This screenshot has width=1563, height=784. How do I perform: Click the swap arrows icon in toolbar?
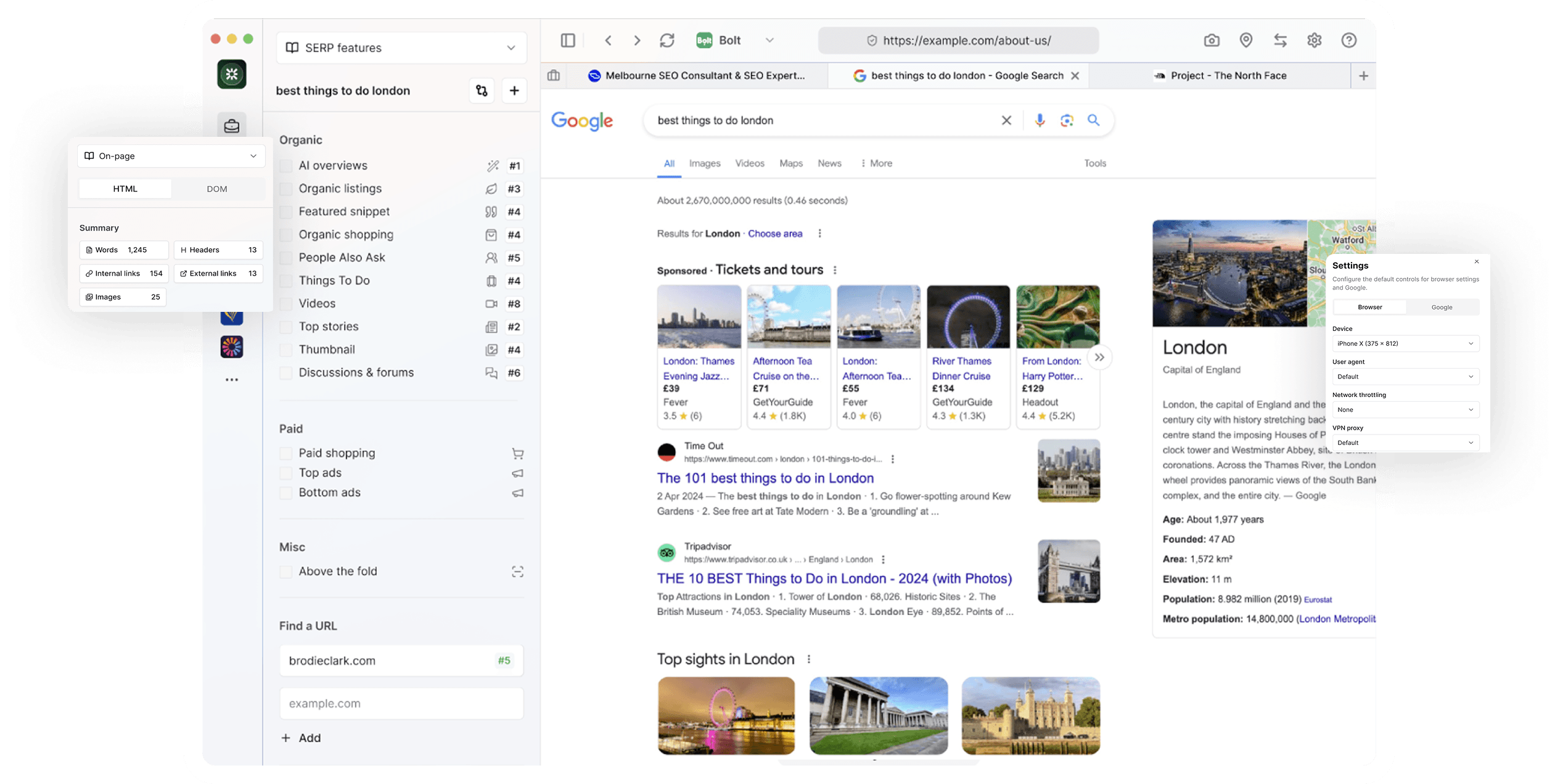pyautogui.click(x=1281, y=41)
